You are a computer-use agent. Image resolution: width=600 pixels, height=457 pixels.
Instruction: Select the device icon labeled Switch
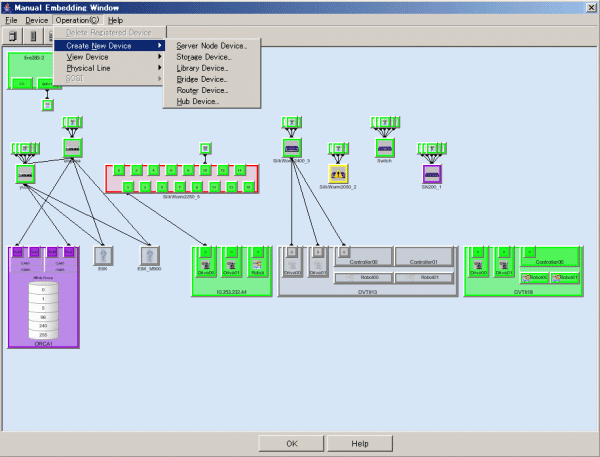click(x=385, y=148)
